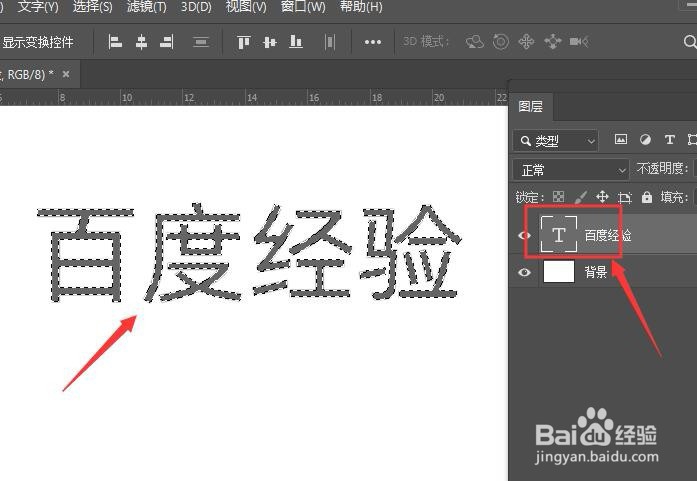Open more align options (three dots)

373,42
